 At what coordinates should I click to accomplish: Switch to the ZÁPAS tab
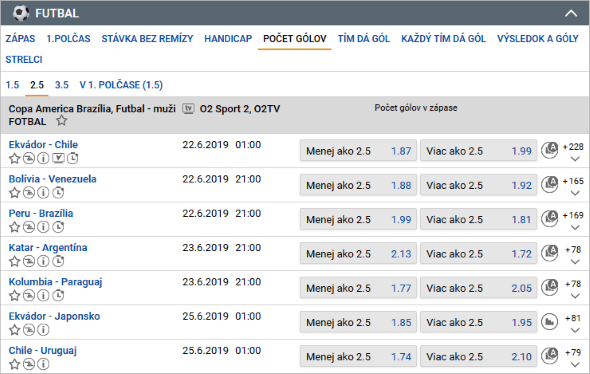click(x=20, y=39)
